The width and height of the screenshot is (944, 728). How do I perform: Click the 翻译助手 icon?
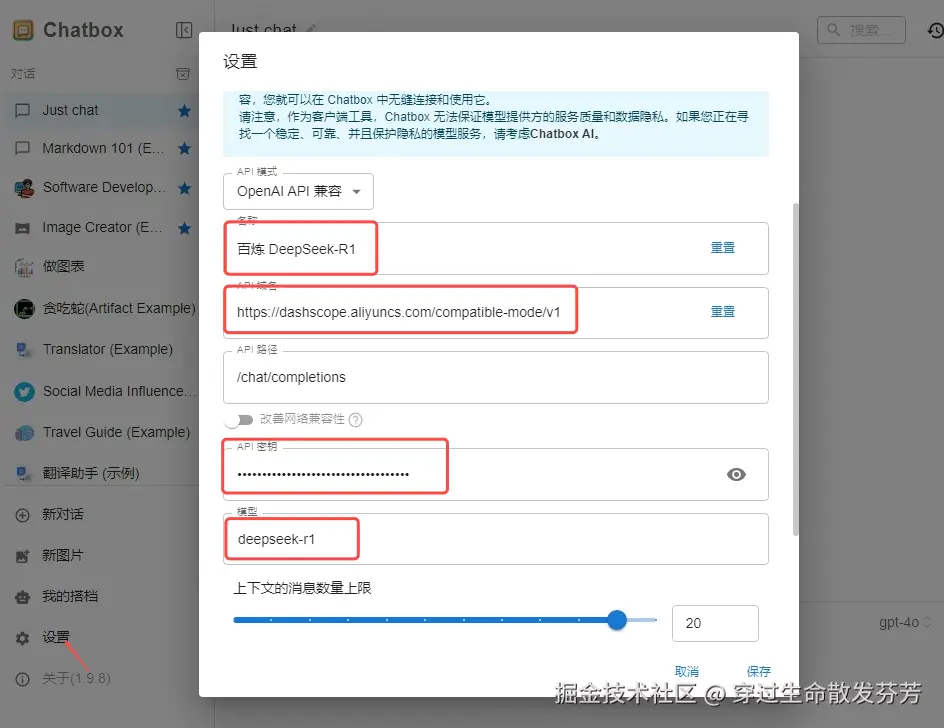pos(23,474)
